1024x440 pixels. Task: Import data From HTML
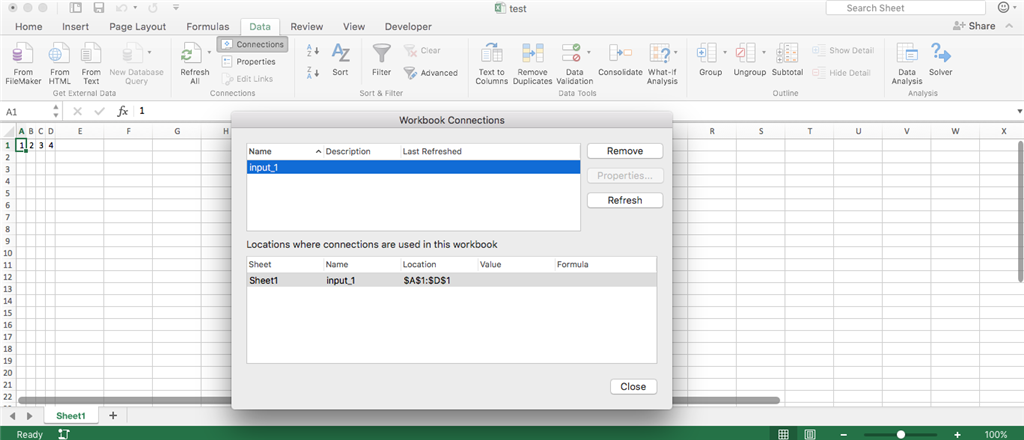(59, 64)
